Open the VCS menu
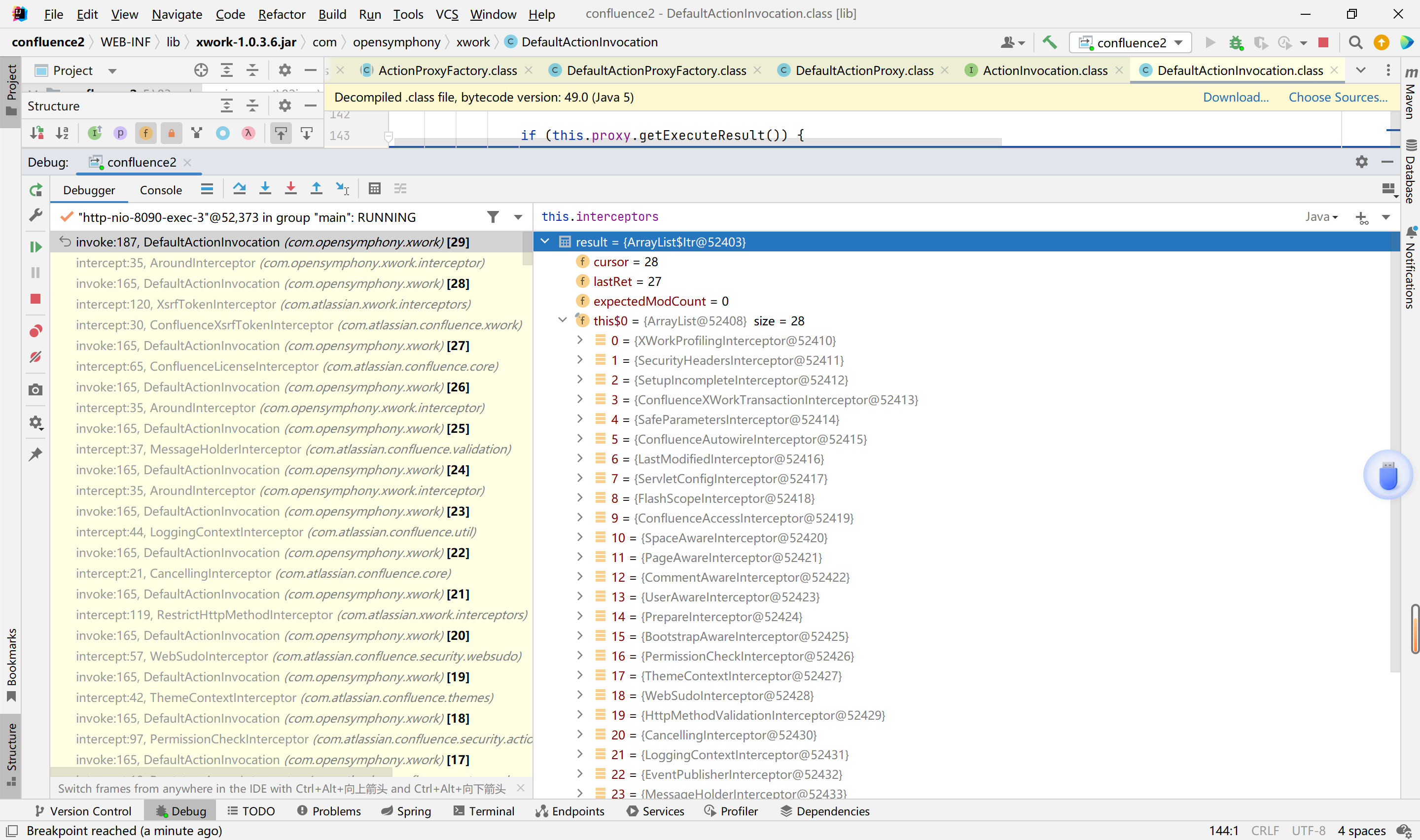This screenshot has height=840, width=1420. pos(447,14)
